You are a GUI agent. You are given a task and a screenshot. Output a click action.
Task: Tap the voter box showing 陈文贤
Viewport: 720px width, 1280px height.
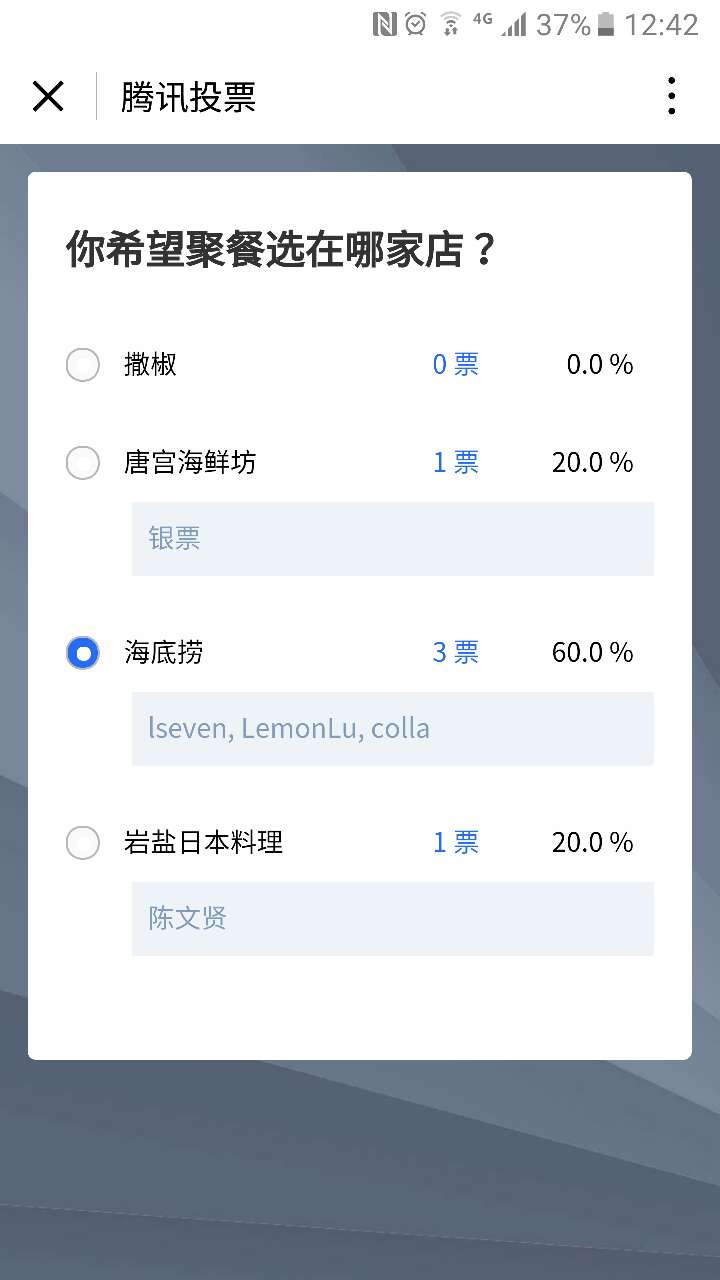[393, 919]
